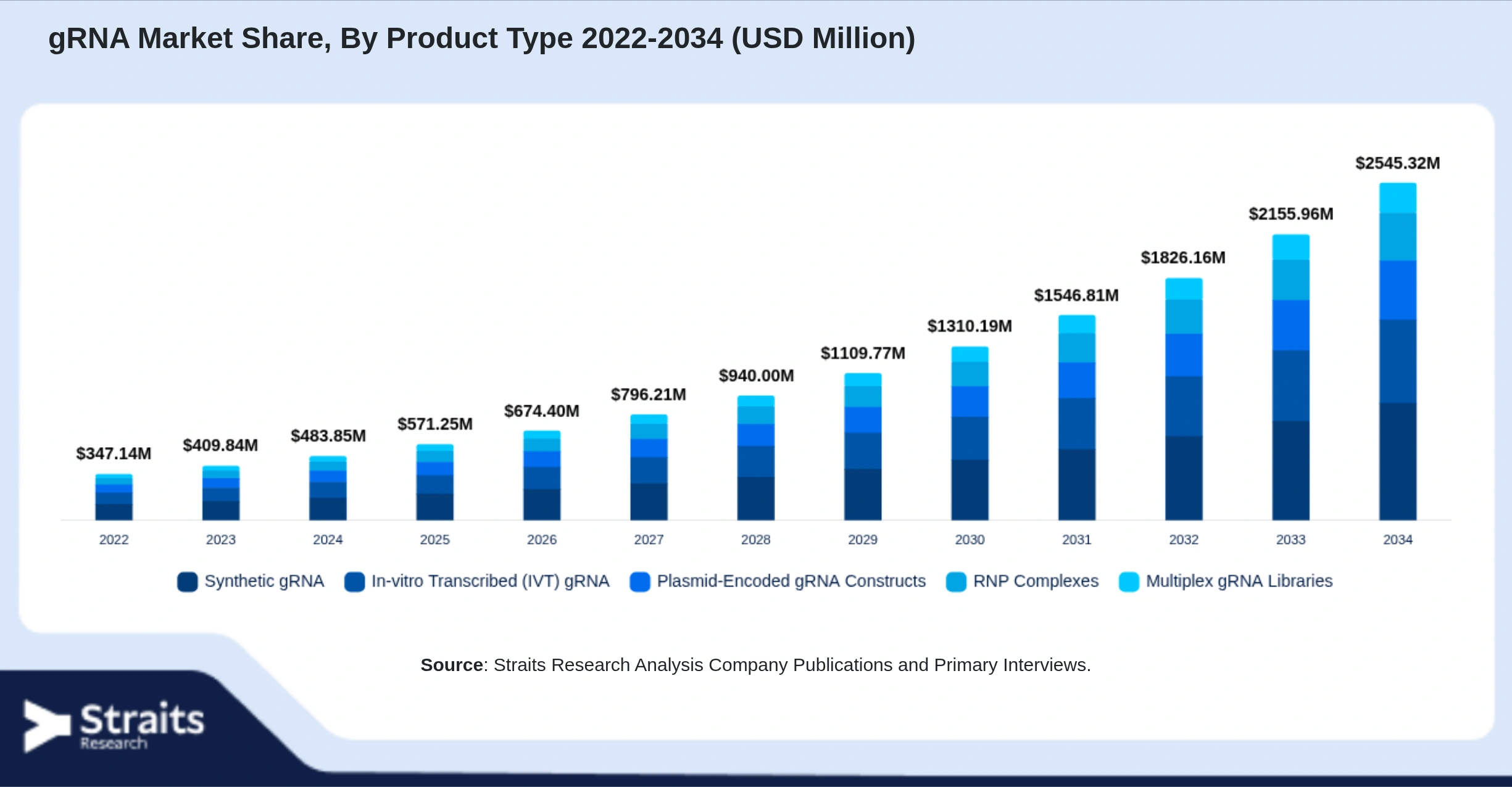Select the 2028 stacked bar
Image resolution: width=1512 pixels, height=787 pixels.
tap(755, 458)
